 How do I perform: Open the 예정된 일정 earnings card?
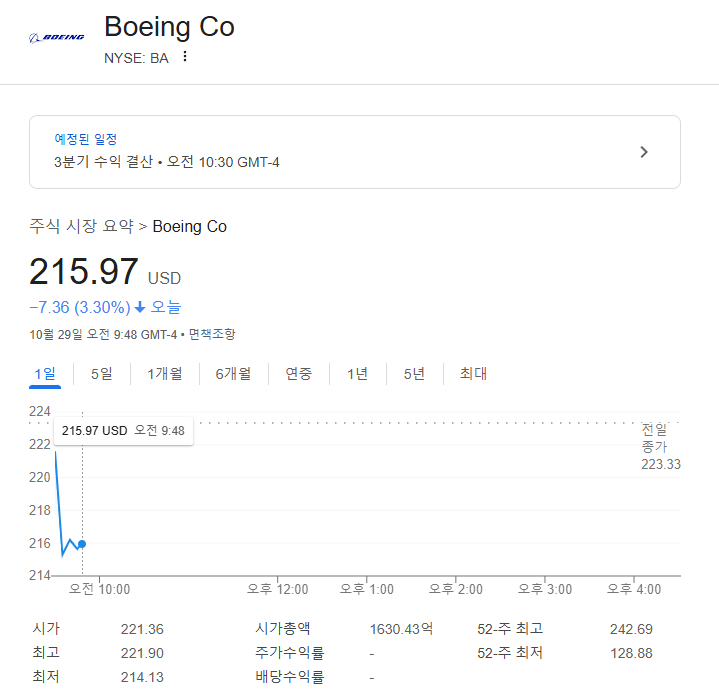click(x=354, y=152)
